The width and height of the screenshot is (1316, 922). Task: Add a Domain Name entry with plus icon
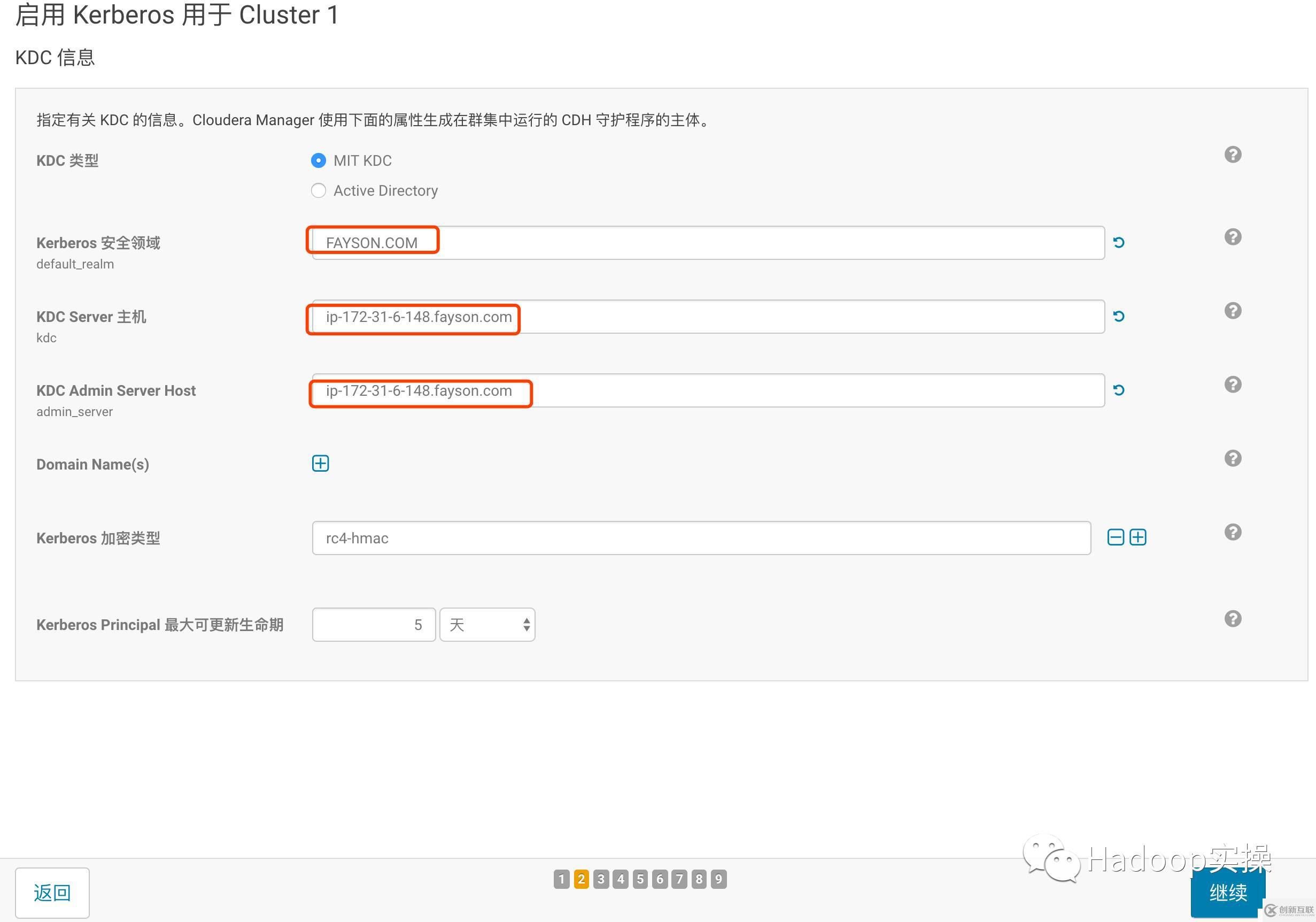pyautogui.click(x=320, y=463)
